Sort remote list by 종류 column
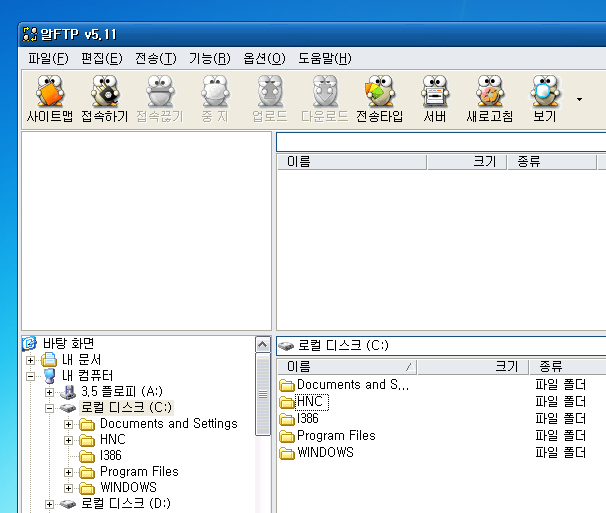Viewport: 606px width, 513px height. (x=552, y=162)
